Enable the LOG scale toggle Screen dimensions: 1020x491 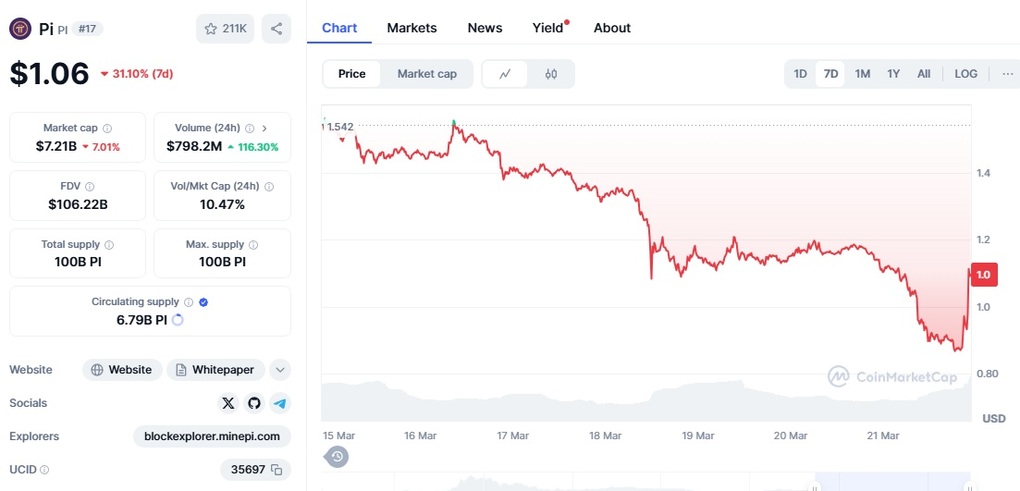(966, 74)
